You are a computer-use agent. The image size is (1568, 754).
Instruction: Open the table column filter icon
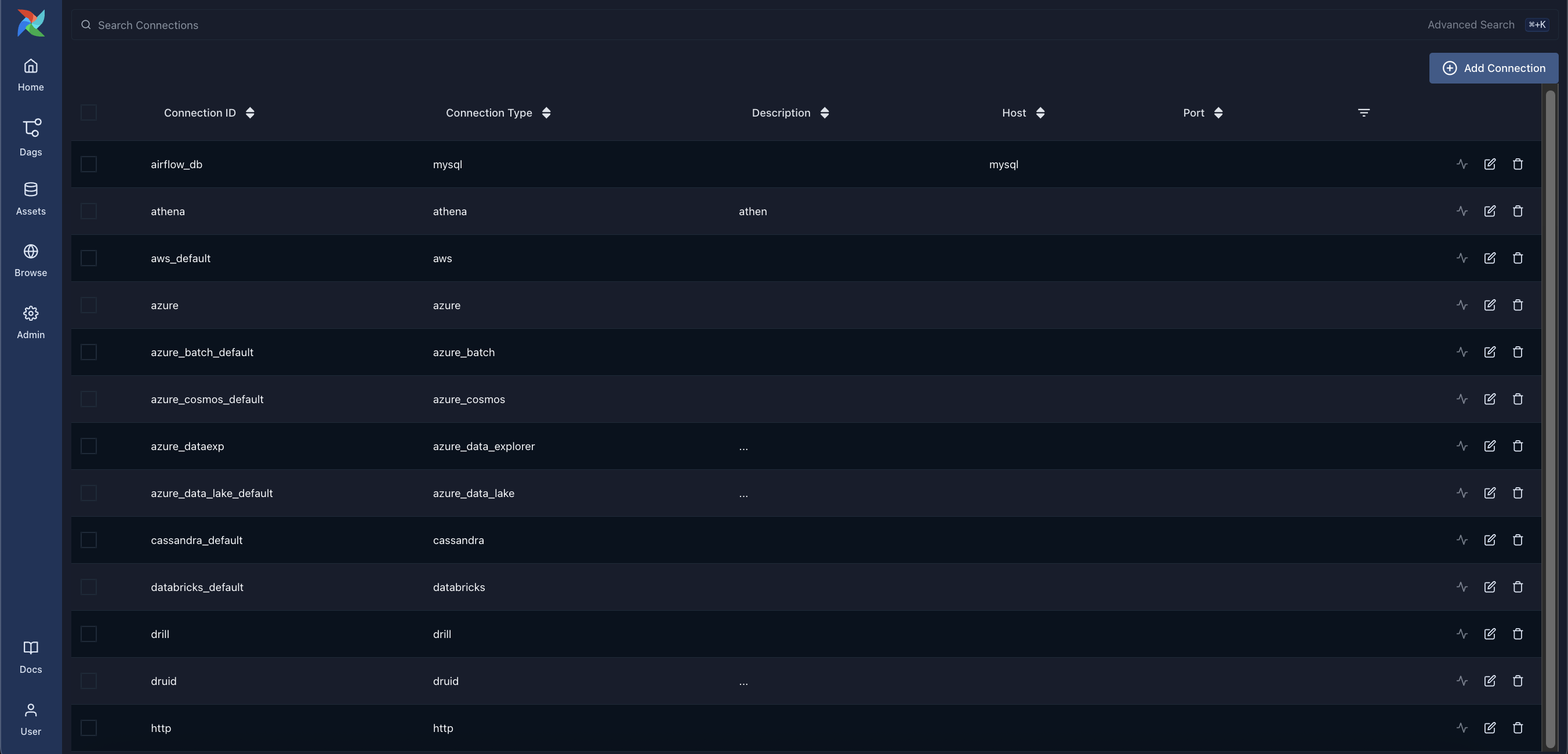(x=1363, y=113)
